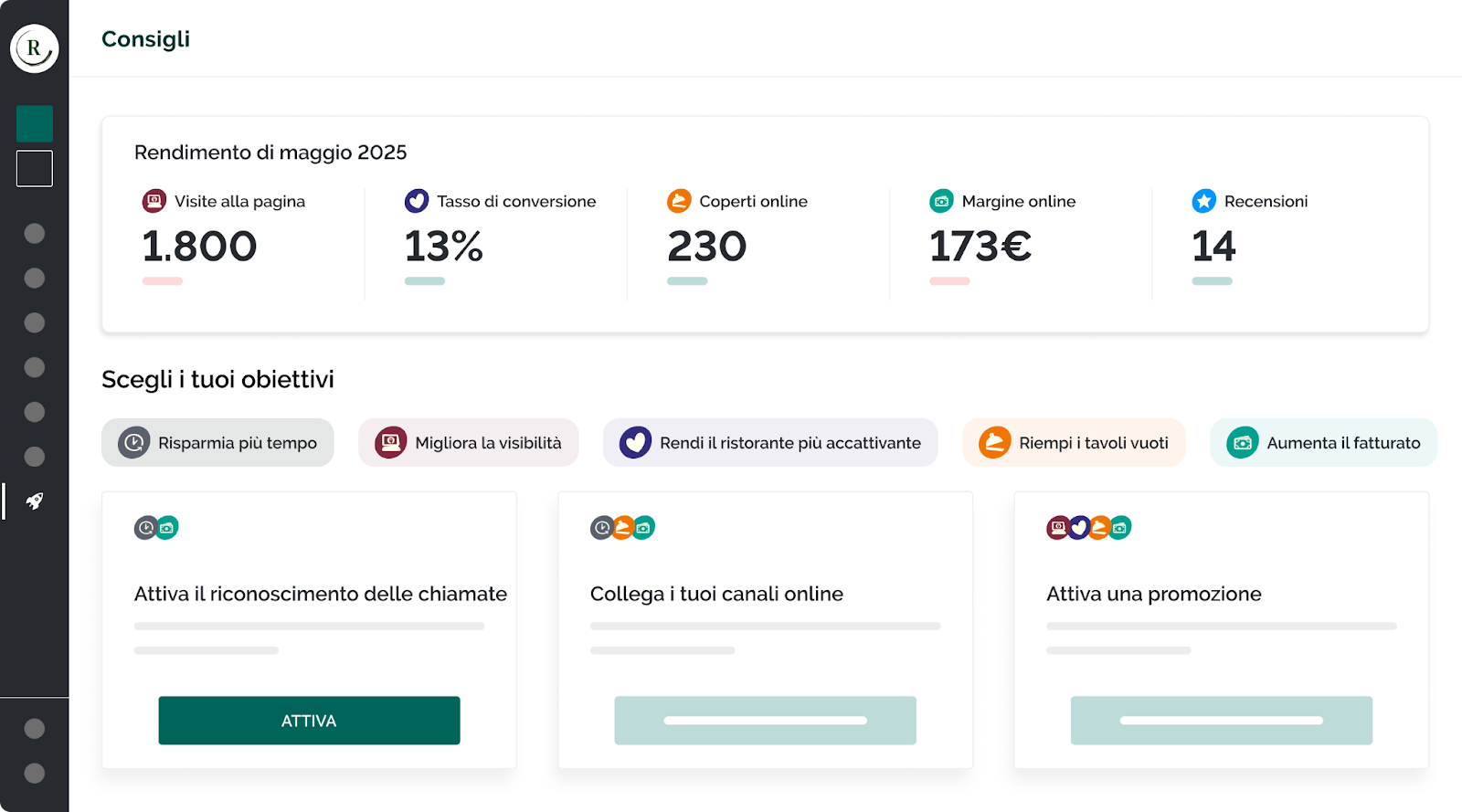The height and width of the screenshot is (812, 1462).
Task: Click the green square in the sidebar
Action: click(35, 124)
